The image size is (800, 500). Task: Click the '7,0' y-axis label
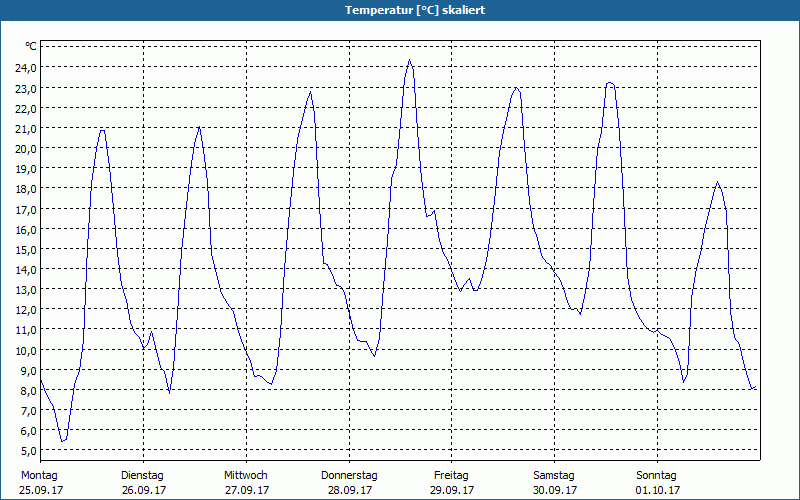click(28, 411)
